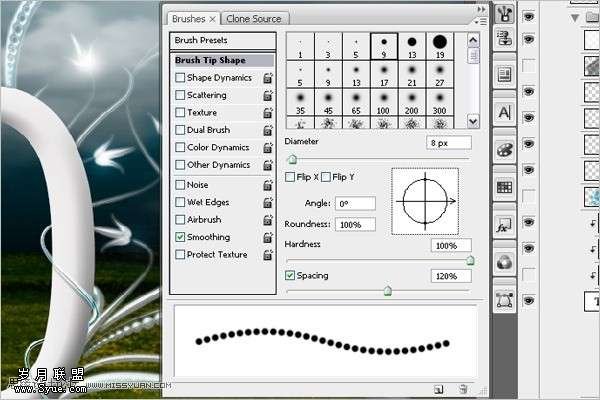Click the lock icon beside Noise
This screenshot has height=400, width=600.
pyautogui.click(x=268, y=185)
